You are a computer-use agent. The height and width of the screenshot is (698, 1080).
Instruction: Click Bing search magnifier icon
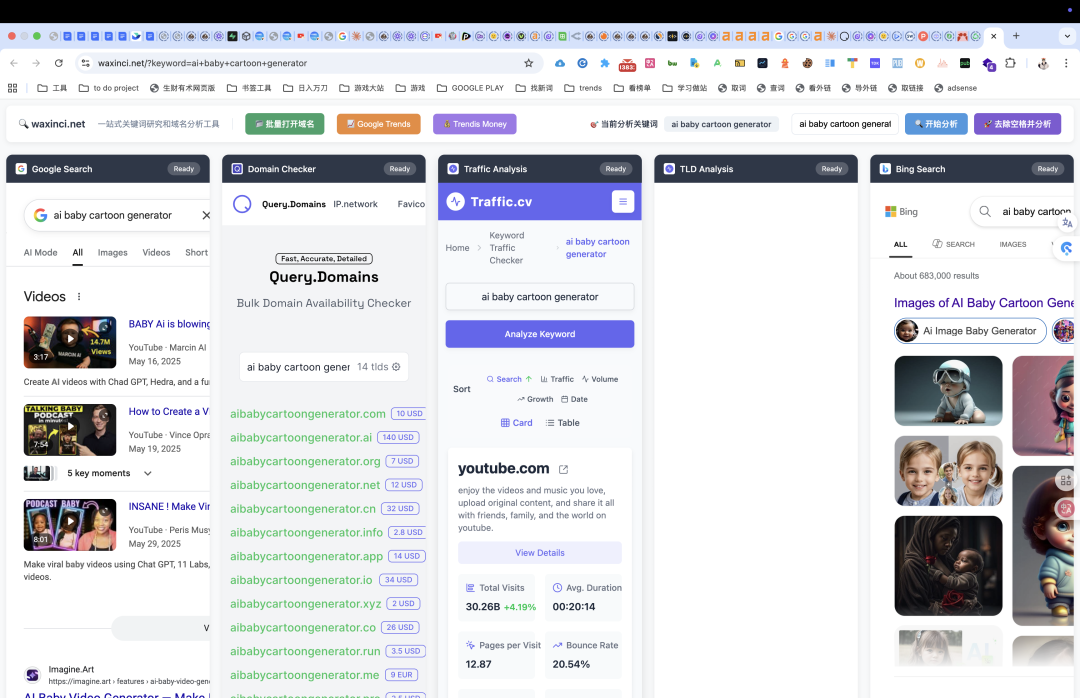point(985,212)
